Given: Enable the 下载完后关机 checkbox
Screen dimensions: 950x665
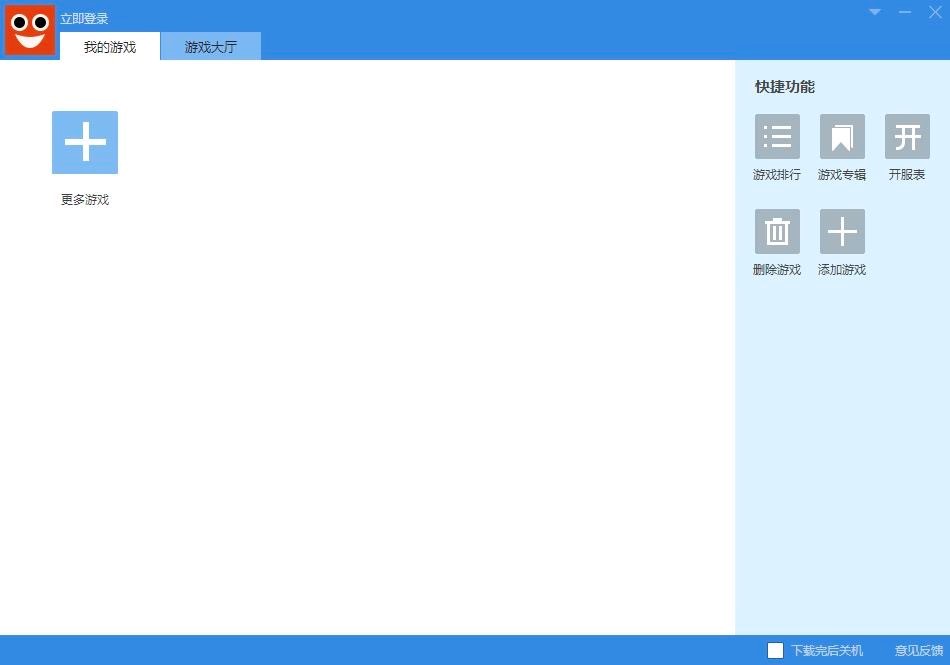Looking at the screenshot, I should coord(776,650).
